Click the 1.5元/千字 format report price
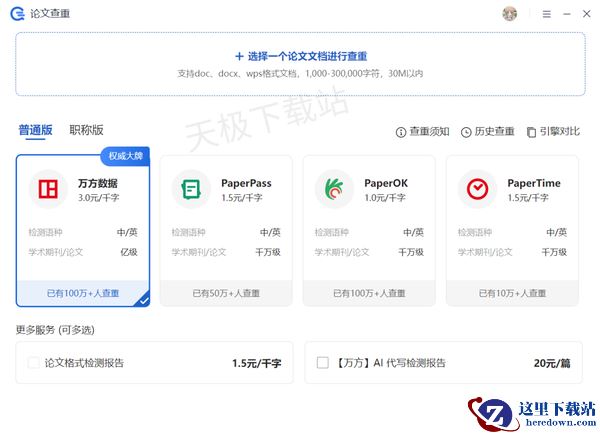600x433 pixels. coord(257,363)
